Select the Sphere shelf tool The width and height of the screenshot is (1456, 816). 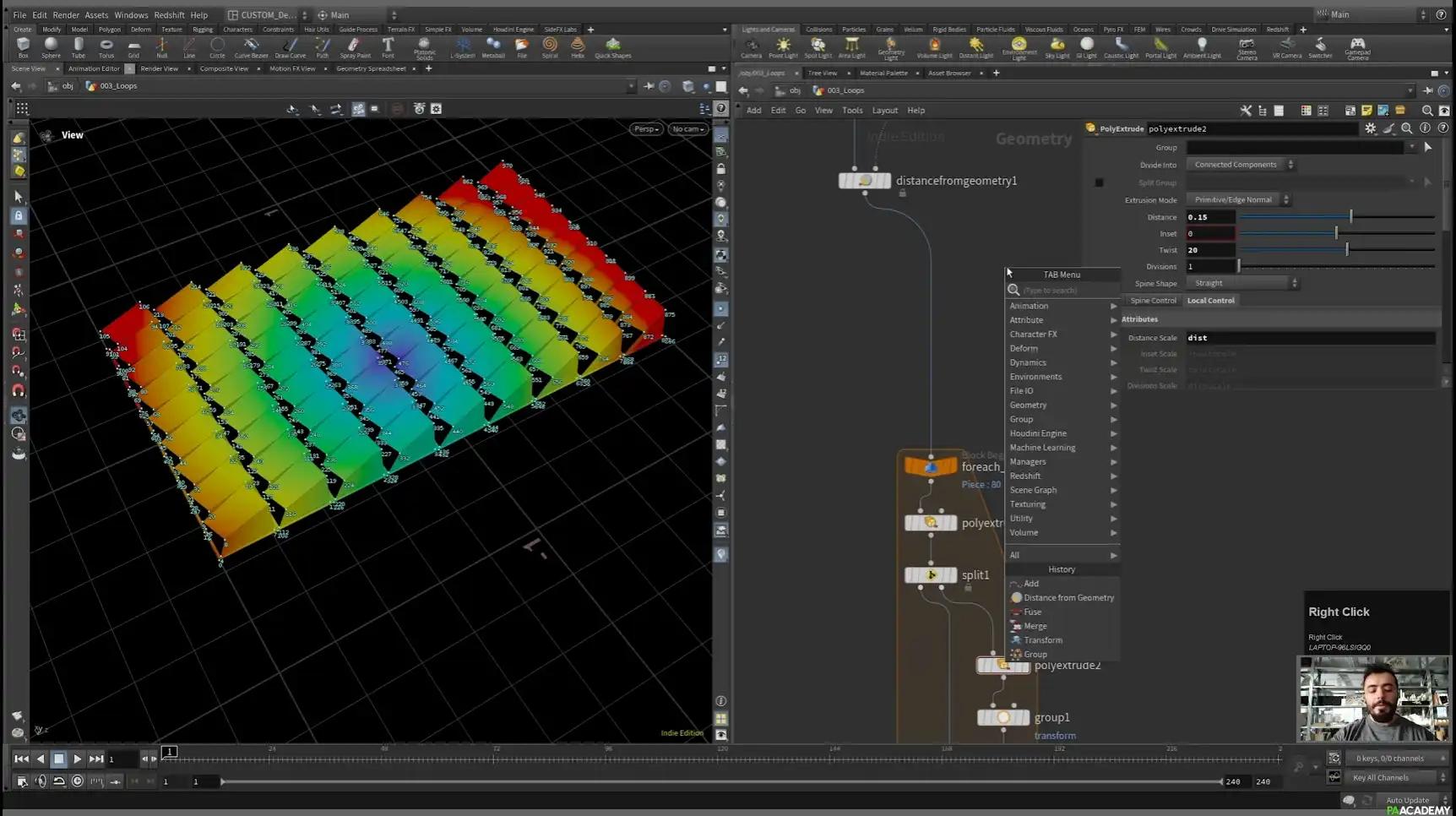(x=51, y=46)
